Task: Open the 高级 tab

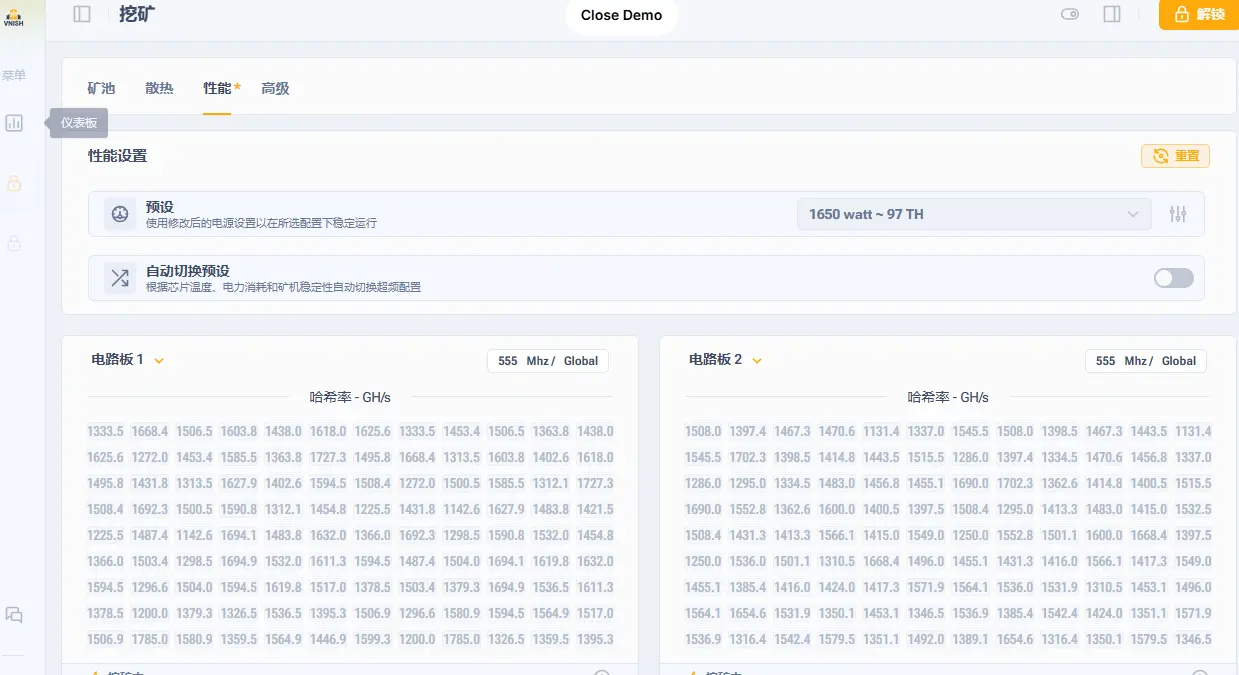Action: tap(275, 88)
